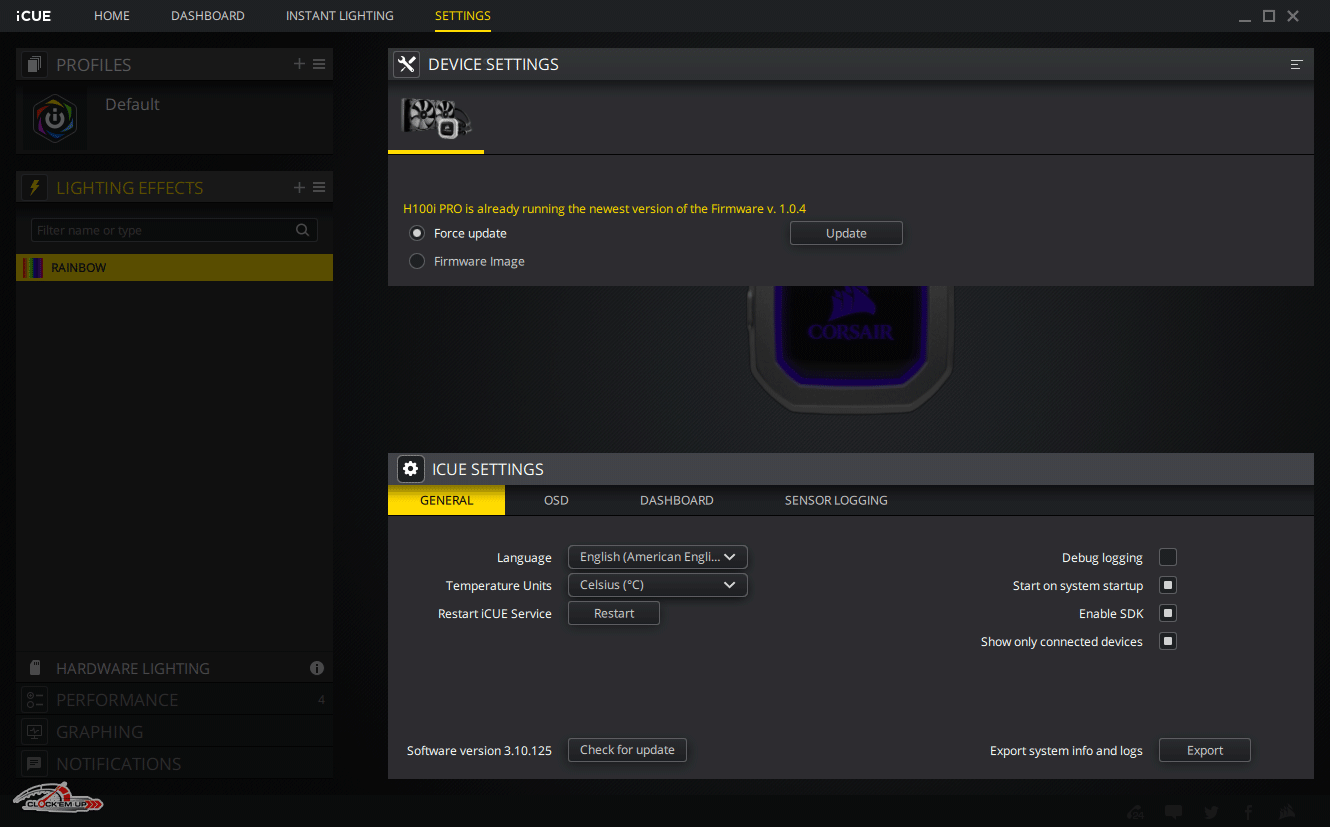Viewport: 1330px width, 827px height.
Task: Expand the Notifications section
Action: click(175, 764)
